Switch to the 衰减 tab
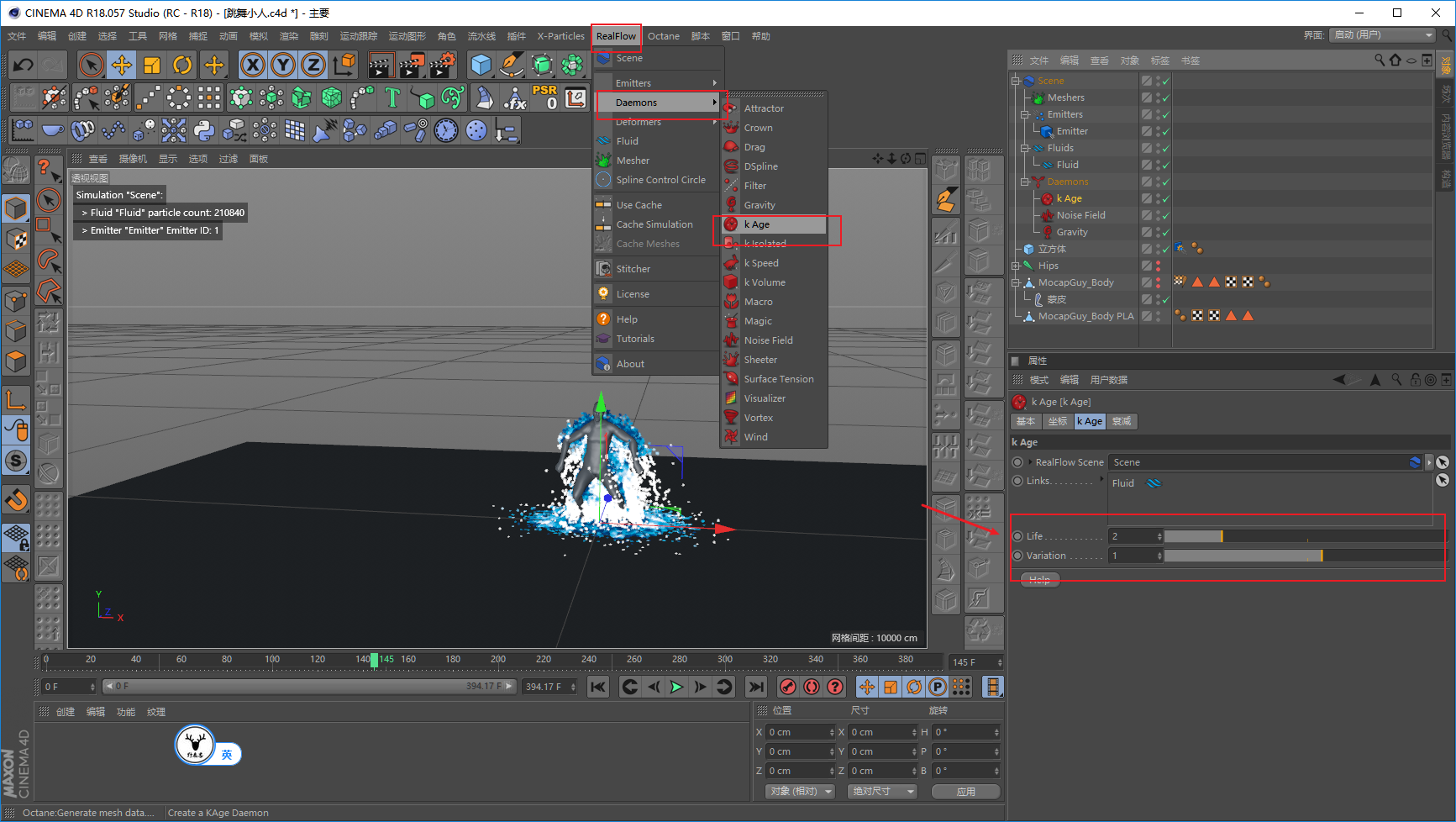The height and width of the screenshot is (822, 1456). coord(1122,422)
